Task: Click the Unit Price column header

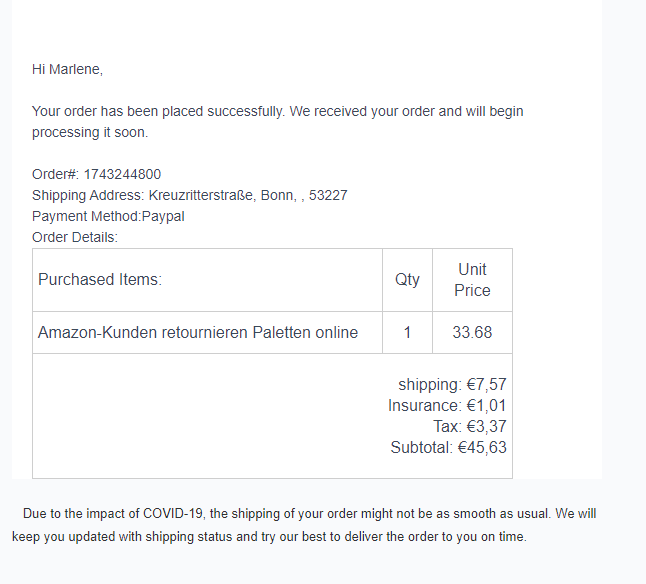Action: coord(472,280)
